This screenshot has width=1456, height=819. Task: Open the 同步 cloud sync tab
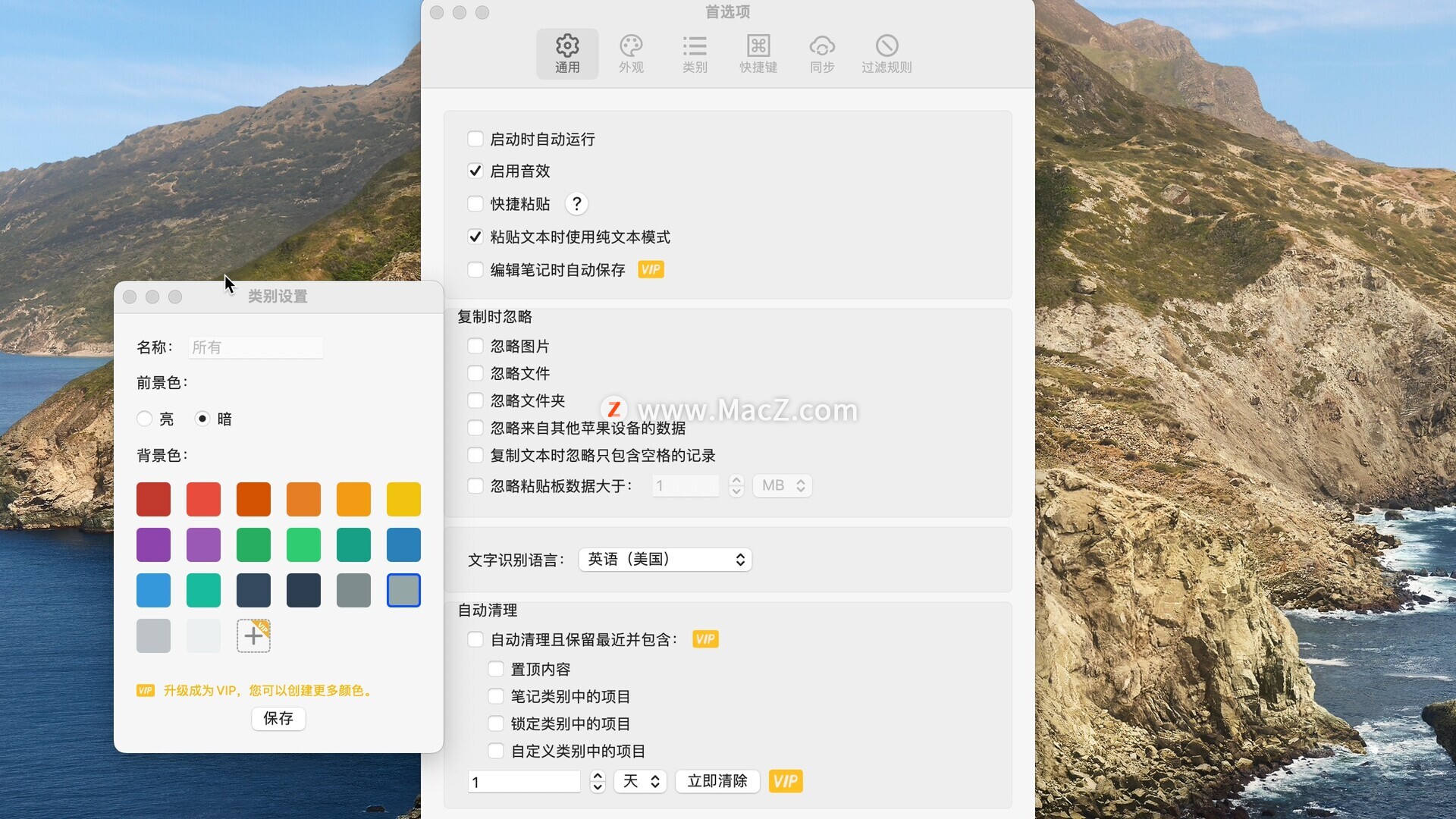pos(821,54)
